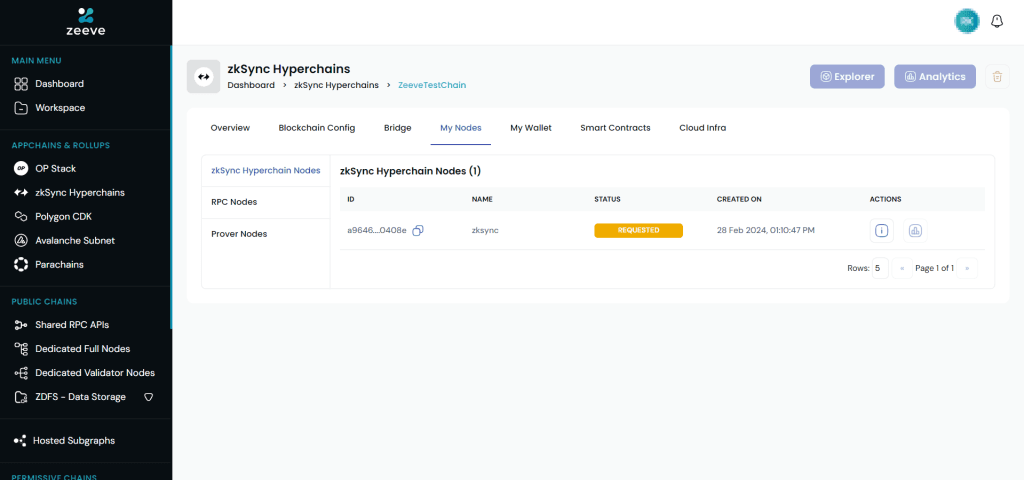Screen dimensions: 1024x480
Task: Open Hosted Subgraphs icon
Action: pos(20,441)
